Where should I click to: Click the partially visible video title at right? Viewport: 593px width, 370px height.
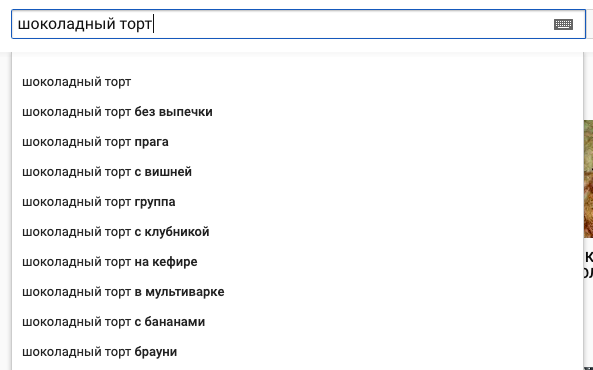tap(589, 265)
